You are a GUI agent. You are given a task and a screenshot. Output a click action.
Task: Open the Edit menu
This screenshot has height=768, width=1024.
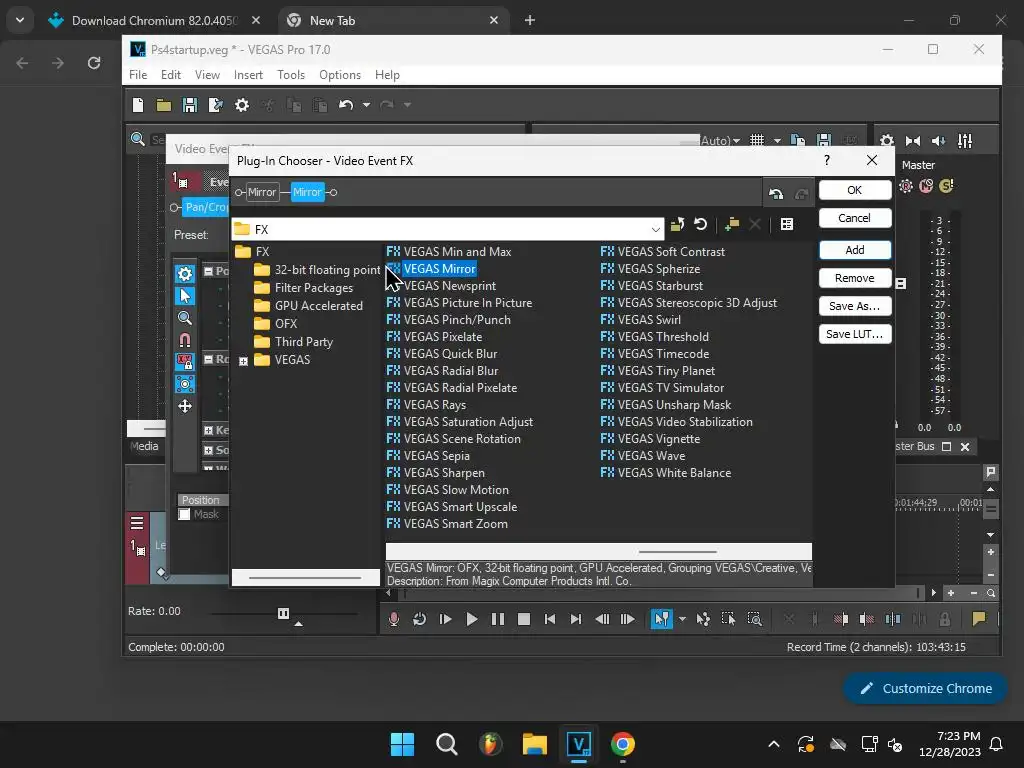tap(170, 74)
